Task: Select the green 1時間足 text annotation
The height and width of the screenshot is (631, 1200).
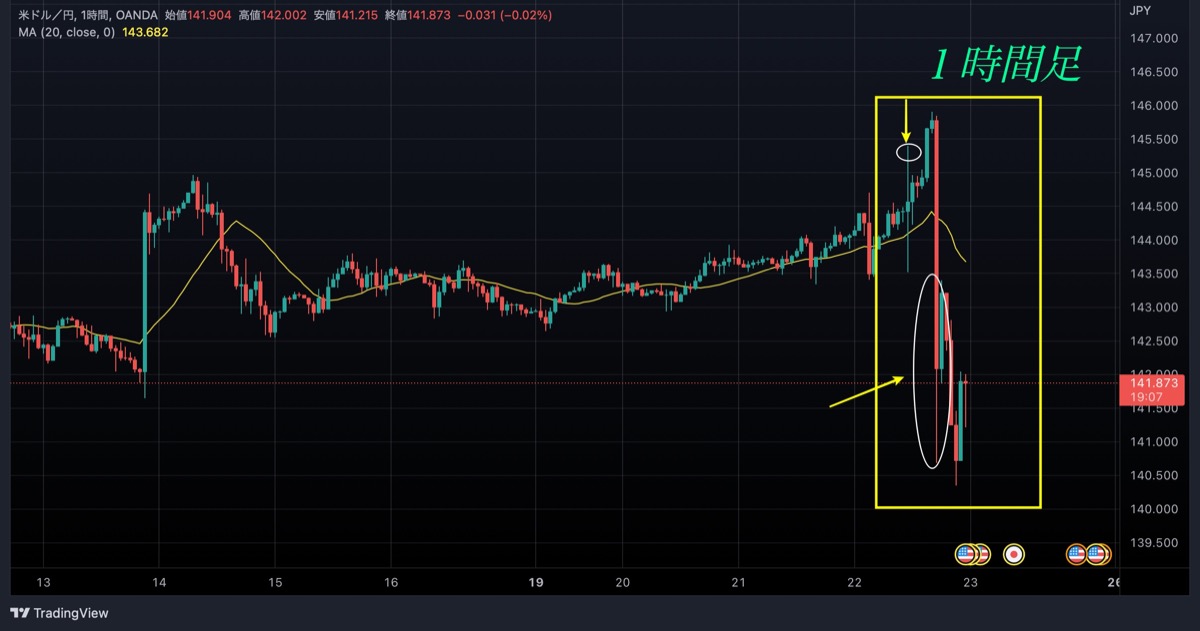Action: [x=1006, y=65]
